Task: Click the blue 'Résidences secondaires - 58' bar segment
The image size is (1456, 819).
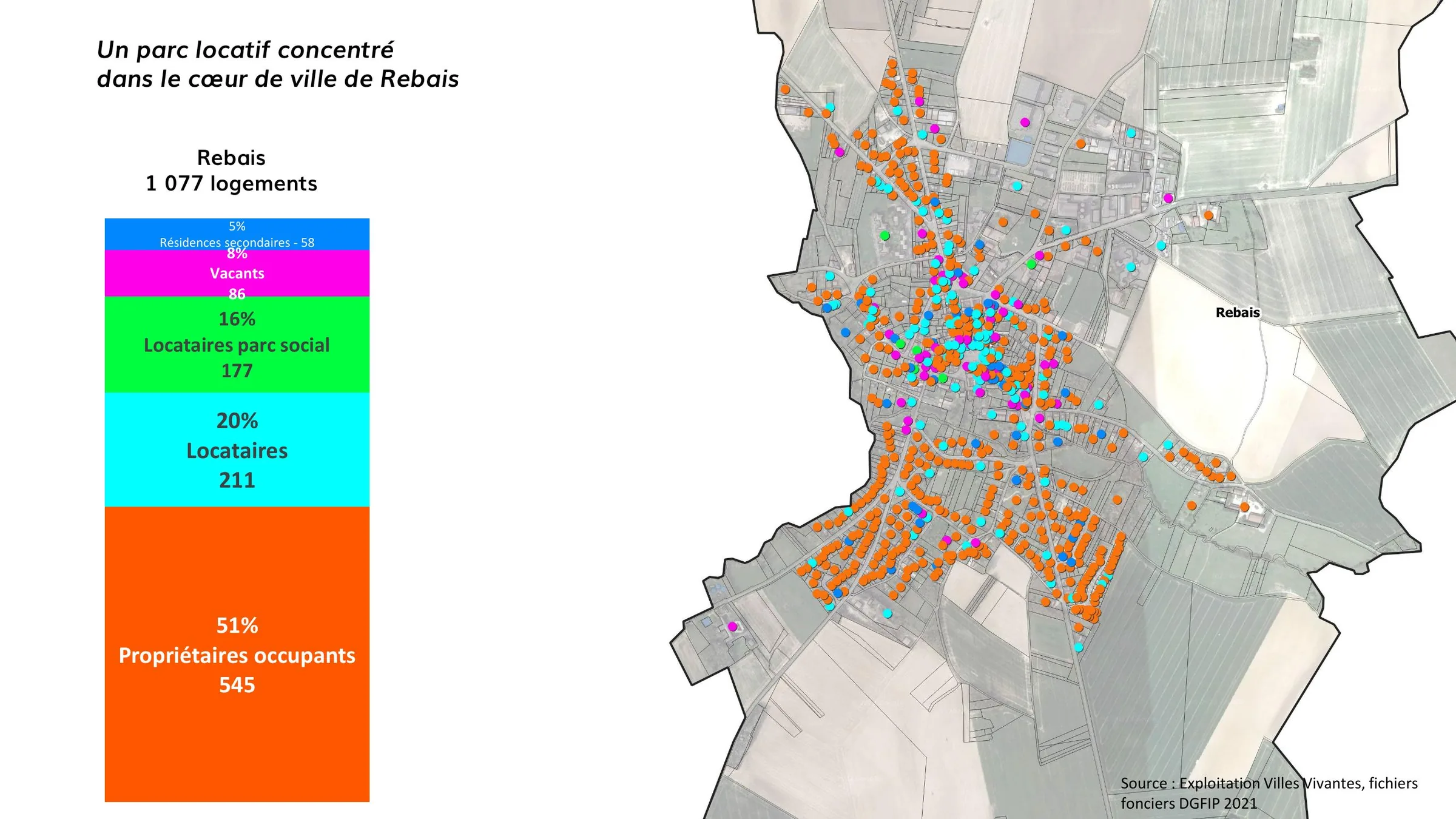Action: click(x=237, y=234)
